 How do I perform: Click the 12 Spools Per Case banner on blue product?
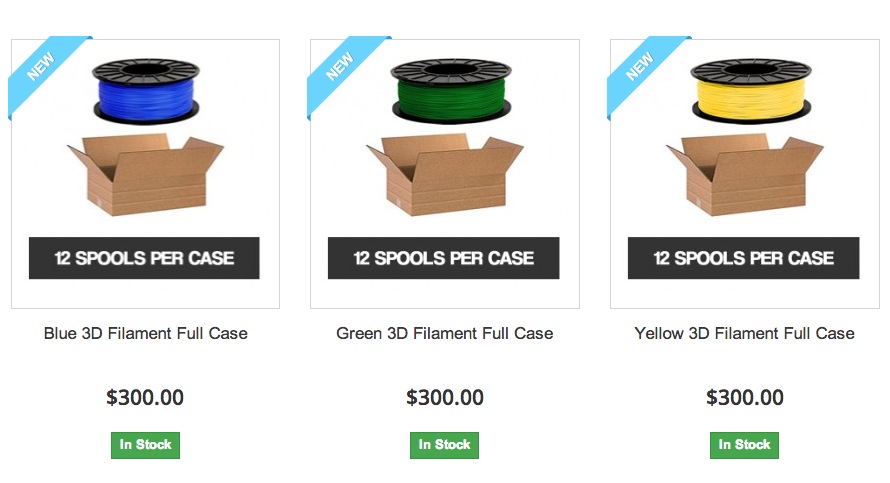[x=144, y=258]
